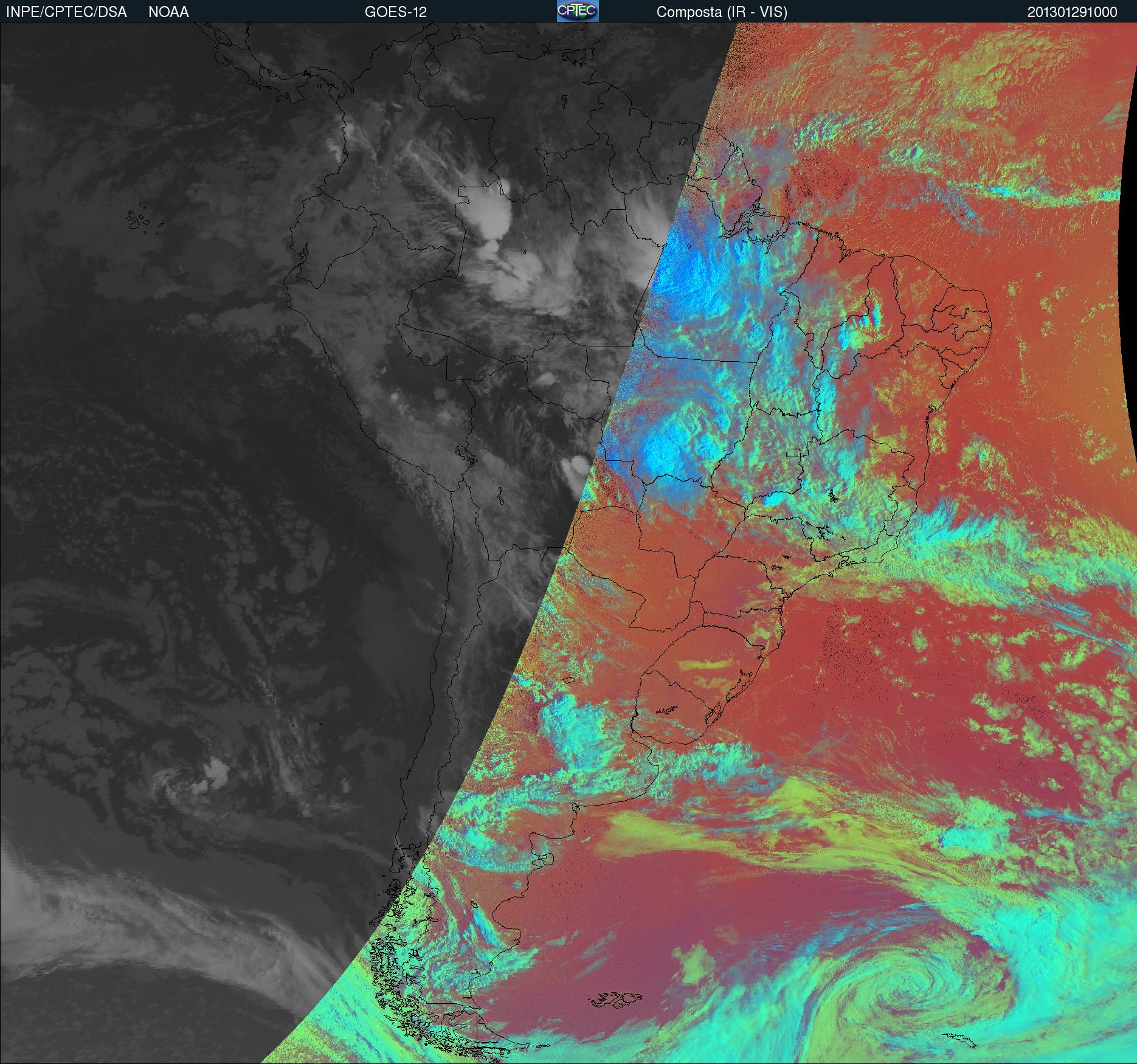Image resolution: width=1137 pixels, height=1064 pixels.
Task: Click the 'GOES-12' satellite label
Action: tap(395, 12)
